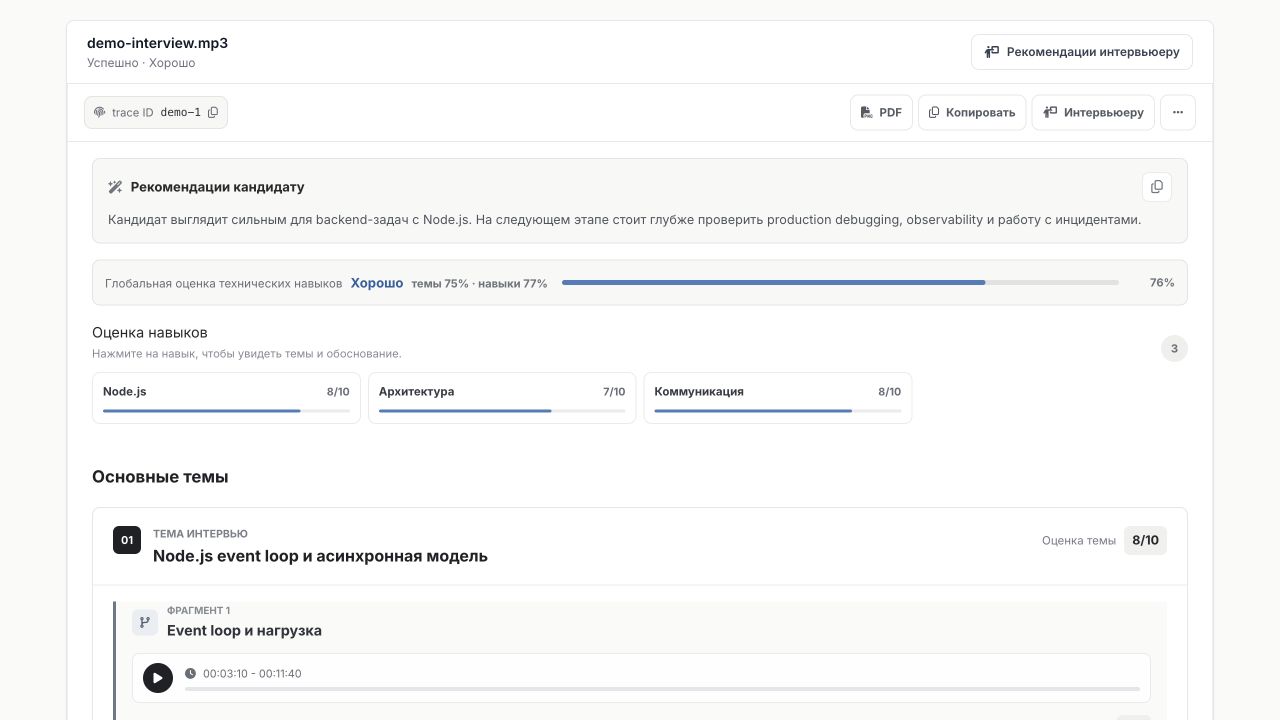The width and height of the screenshot is (1280, 720).
Task: Click the skills count badge showing 3
Action: point(1174,349)
